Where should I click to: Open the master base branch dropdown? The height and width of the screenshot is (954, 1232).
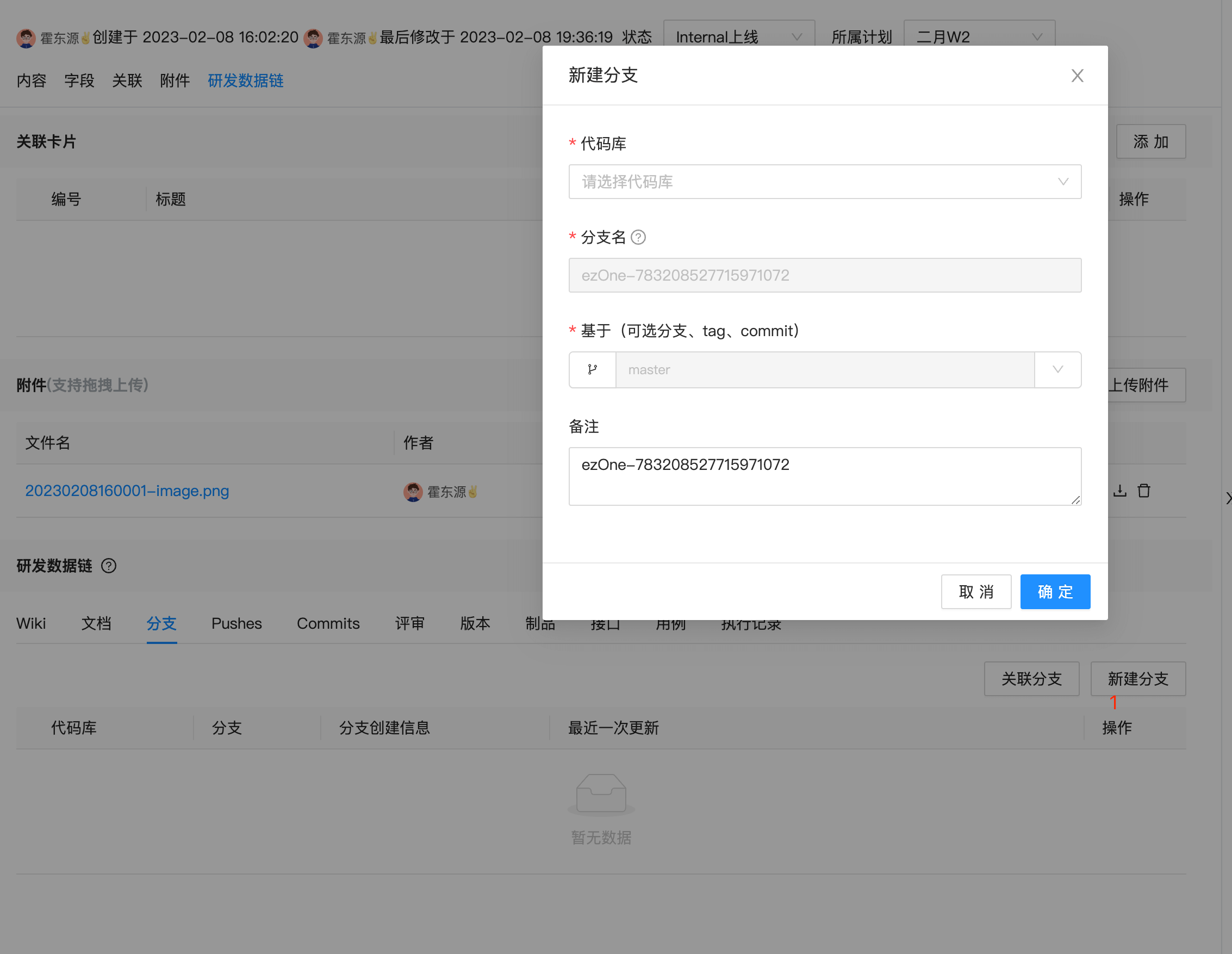point(1057,369)
